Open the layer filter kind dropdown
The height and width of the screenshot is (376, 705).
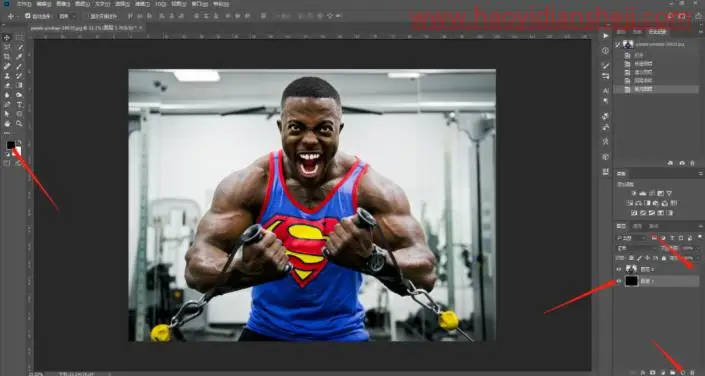630,237
